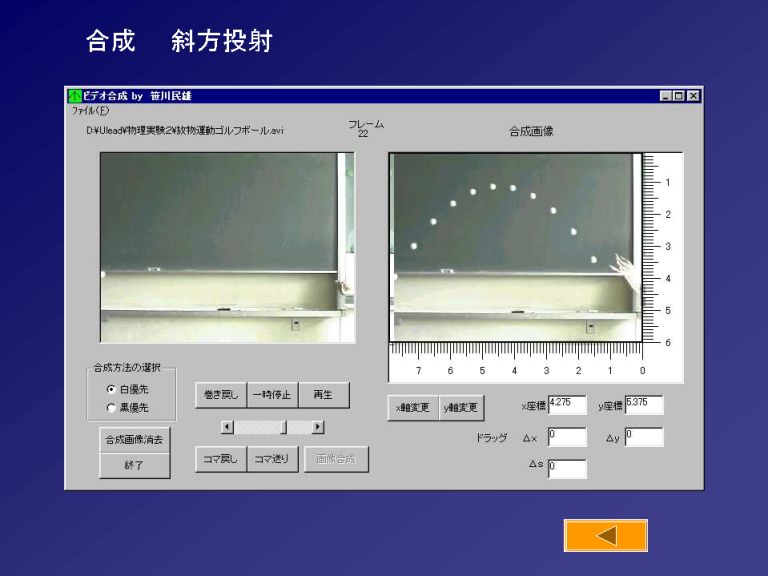Close the ビデオ合成 window
Viewport: 768px width, 576px height.
[693, 96]
